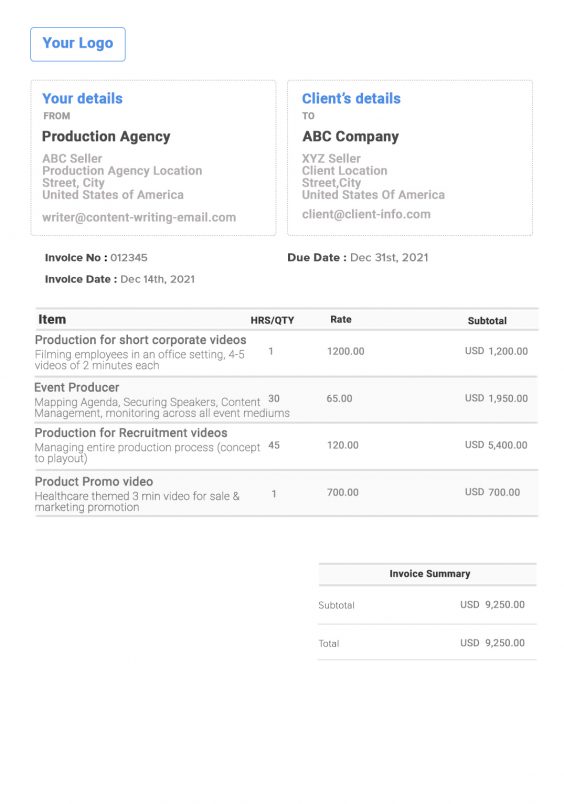This screenshot has width=564, height=804.
Task: Click the ABC Company client name
Action: click(x=350, y=136)
